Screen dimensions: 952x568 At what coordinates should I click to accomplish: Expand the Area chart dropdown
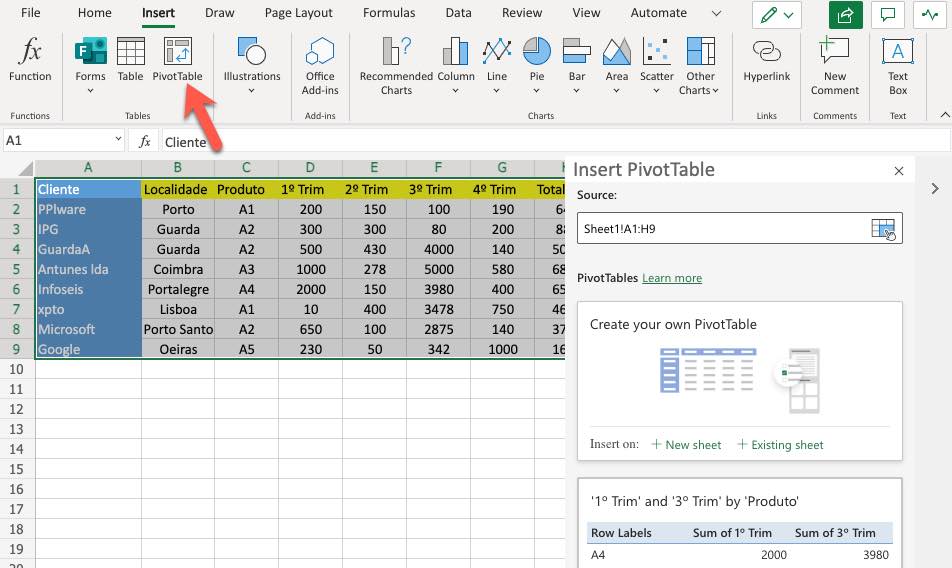point(616,91)
